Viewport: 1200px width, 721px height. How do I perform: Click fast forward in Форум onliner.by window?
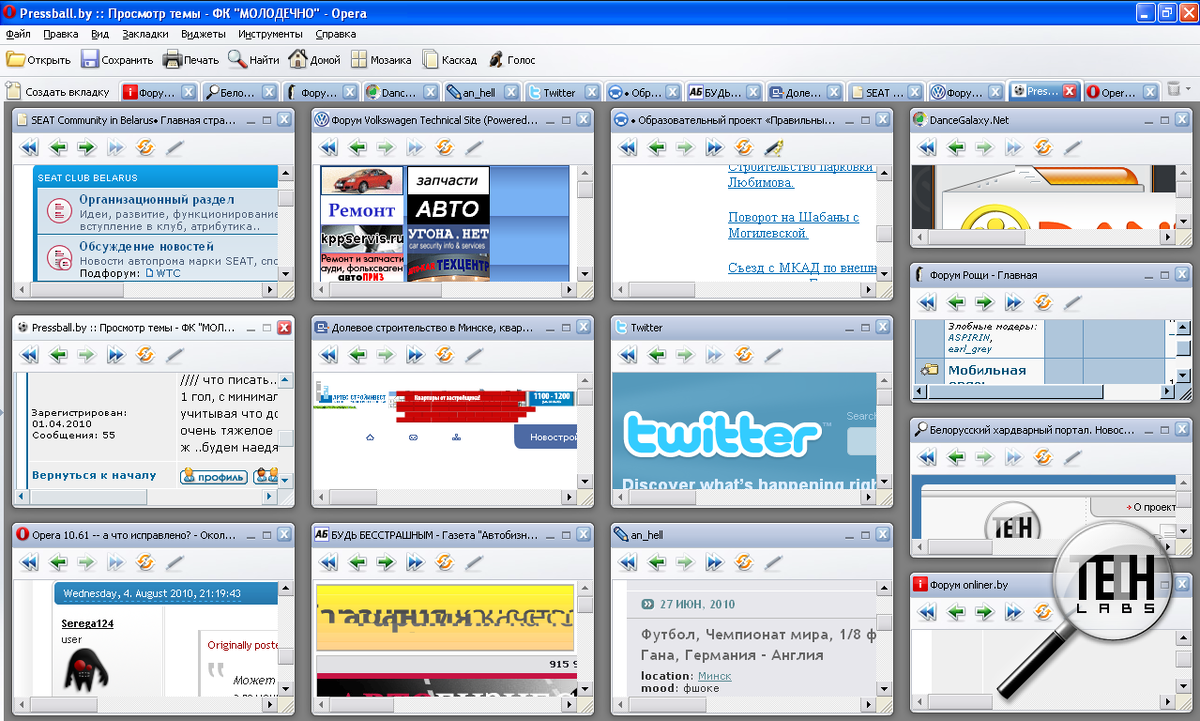pos(1014,611)
